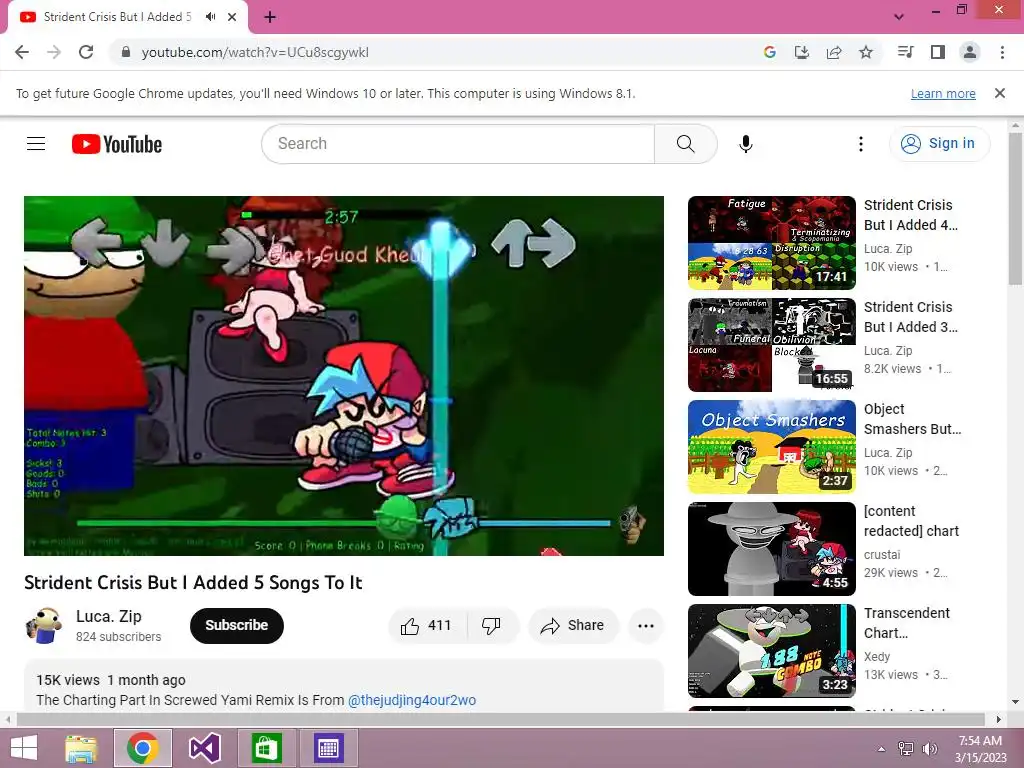Open Visual Studio from taskbar
Viewport: 1024px width, 768px height.
tap(205, 748)
